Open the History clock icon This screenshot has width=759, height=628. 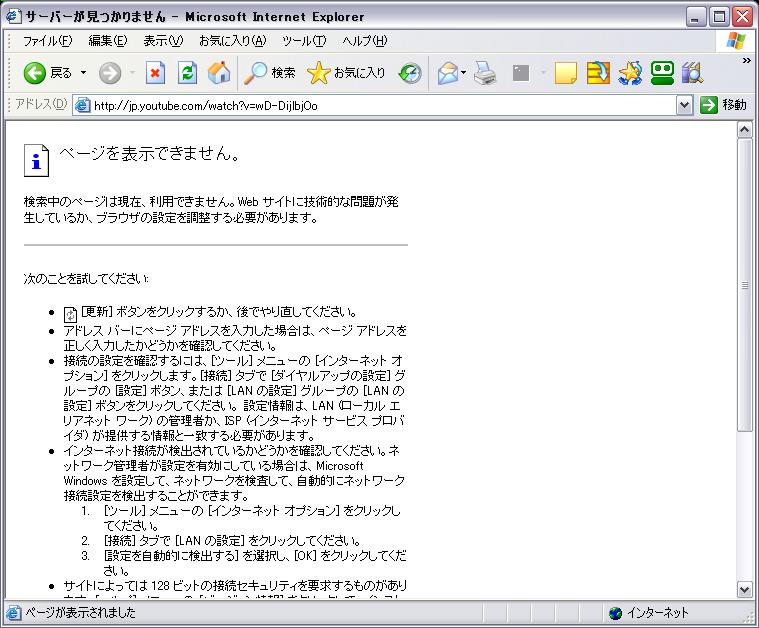pyautogui.click(x=410, y=73)
